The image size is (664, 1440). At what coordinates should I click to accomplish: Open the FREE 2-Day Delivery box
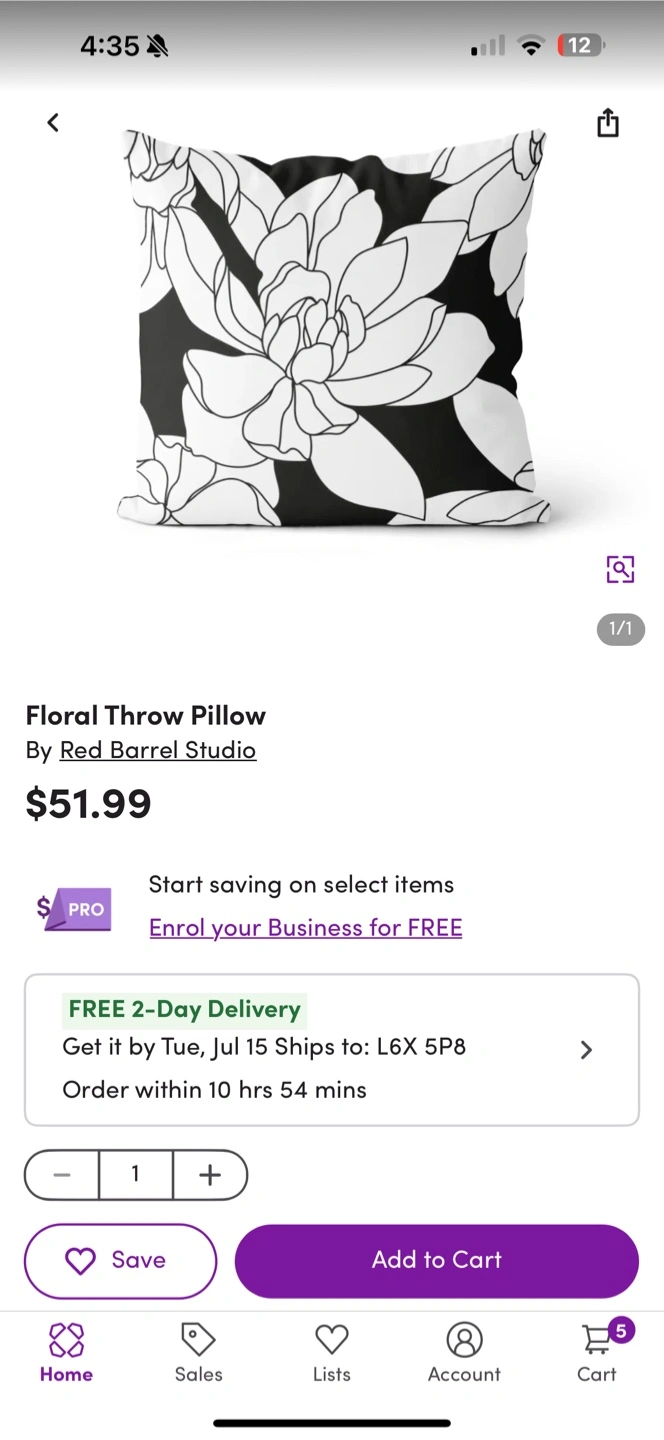point(331,1049)
